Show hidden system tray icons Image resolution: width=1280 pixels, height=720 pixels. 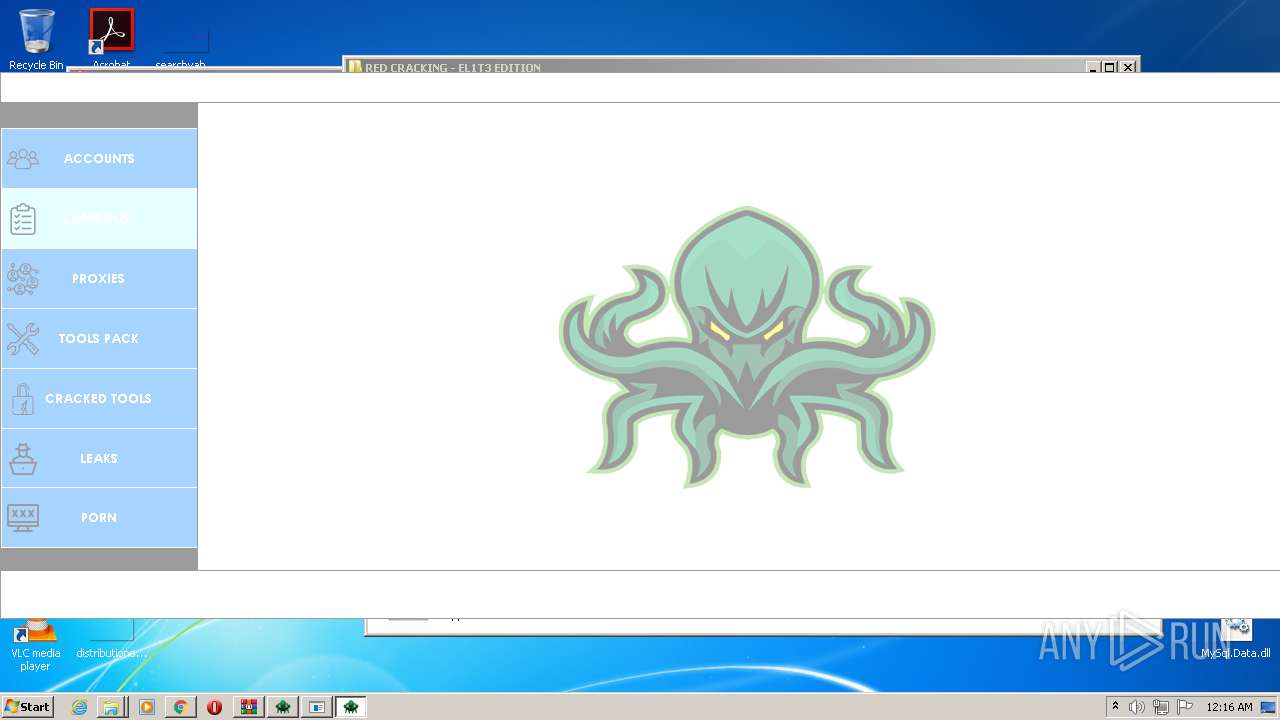(1115, 707)
